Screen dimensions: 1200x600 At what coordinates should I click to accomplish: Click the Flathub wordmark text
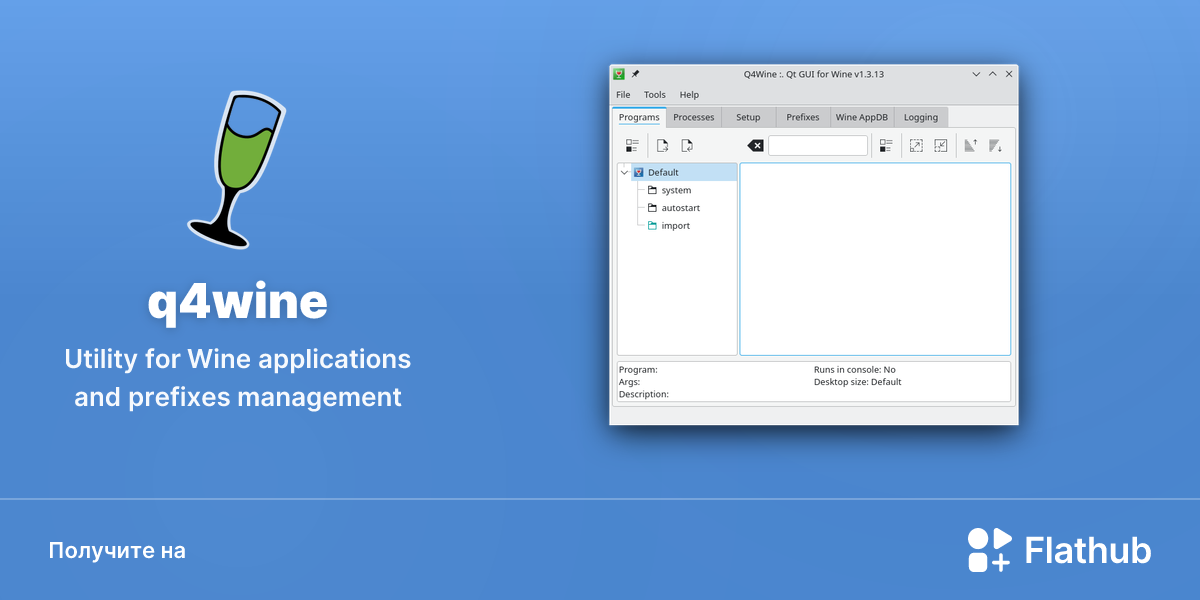1088,551
